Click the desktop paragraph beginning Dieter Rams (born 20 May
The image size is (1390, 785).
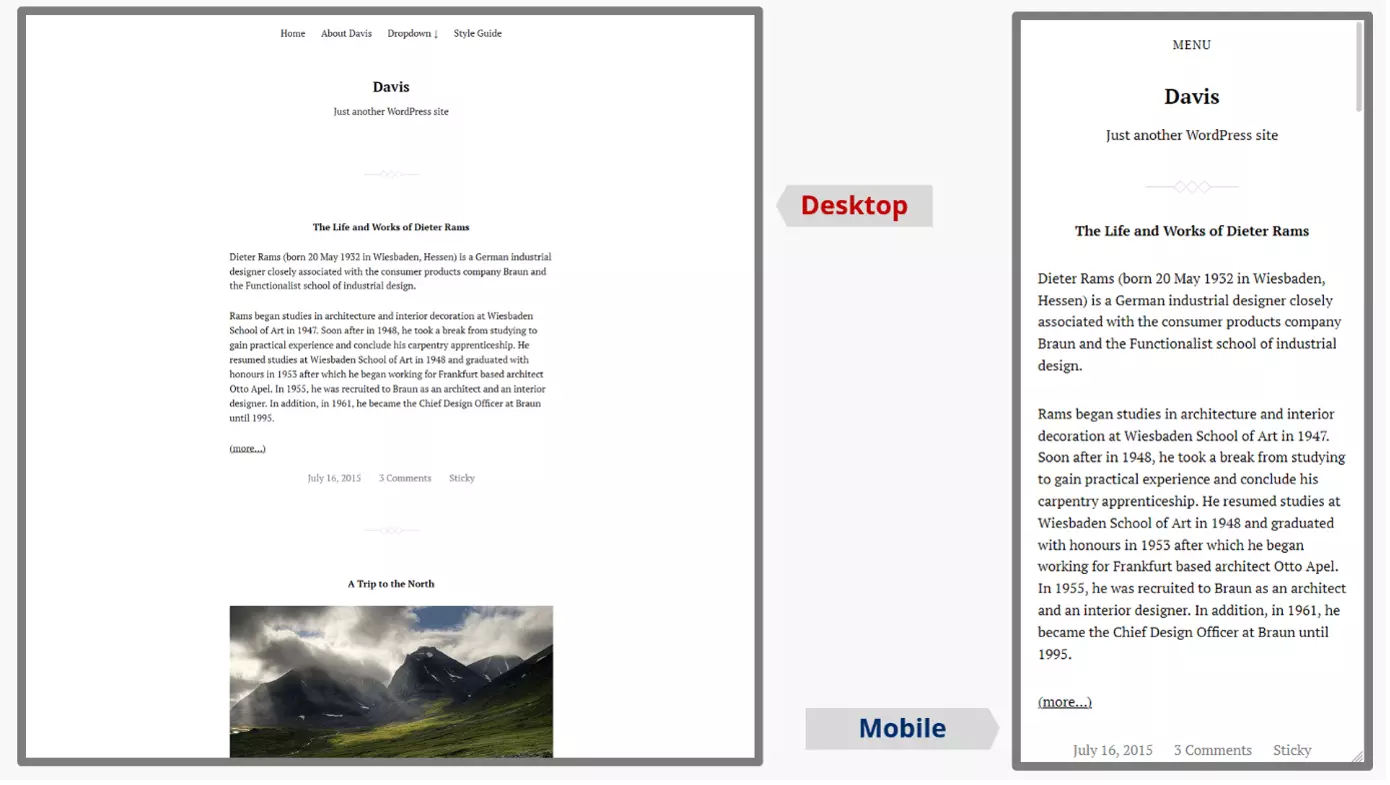pos(390,271)
